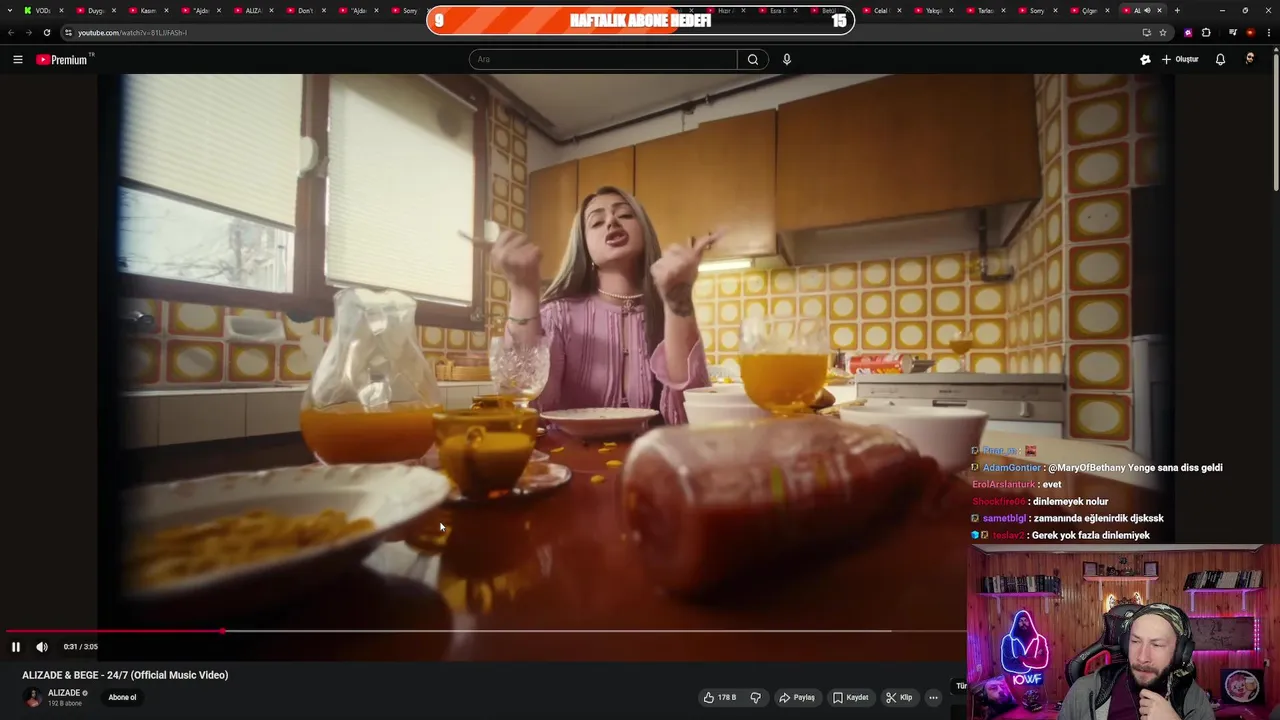Mute the active tab's audio speaker icon
This screenshot has height=720, width=1280.
tap(1147, 10)
